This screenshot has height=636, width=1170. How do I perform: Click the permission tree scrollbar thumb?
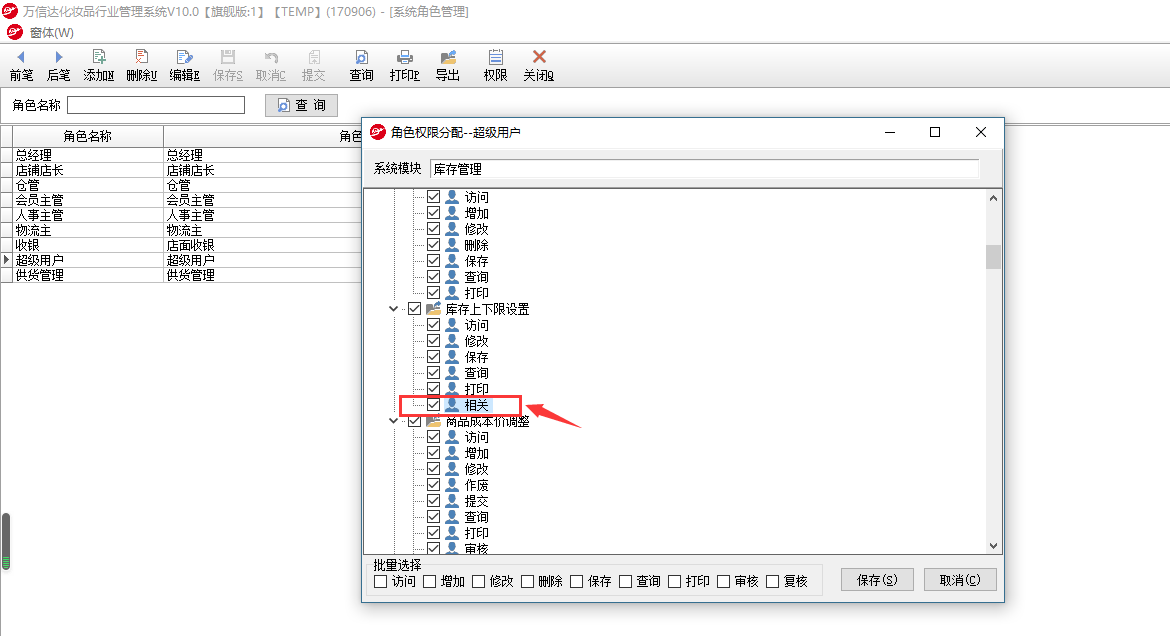point(993,256)
